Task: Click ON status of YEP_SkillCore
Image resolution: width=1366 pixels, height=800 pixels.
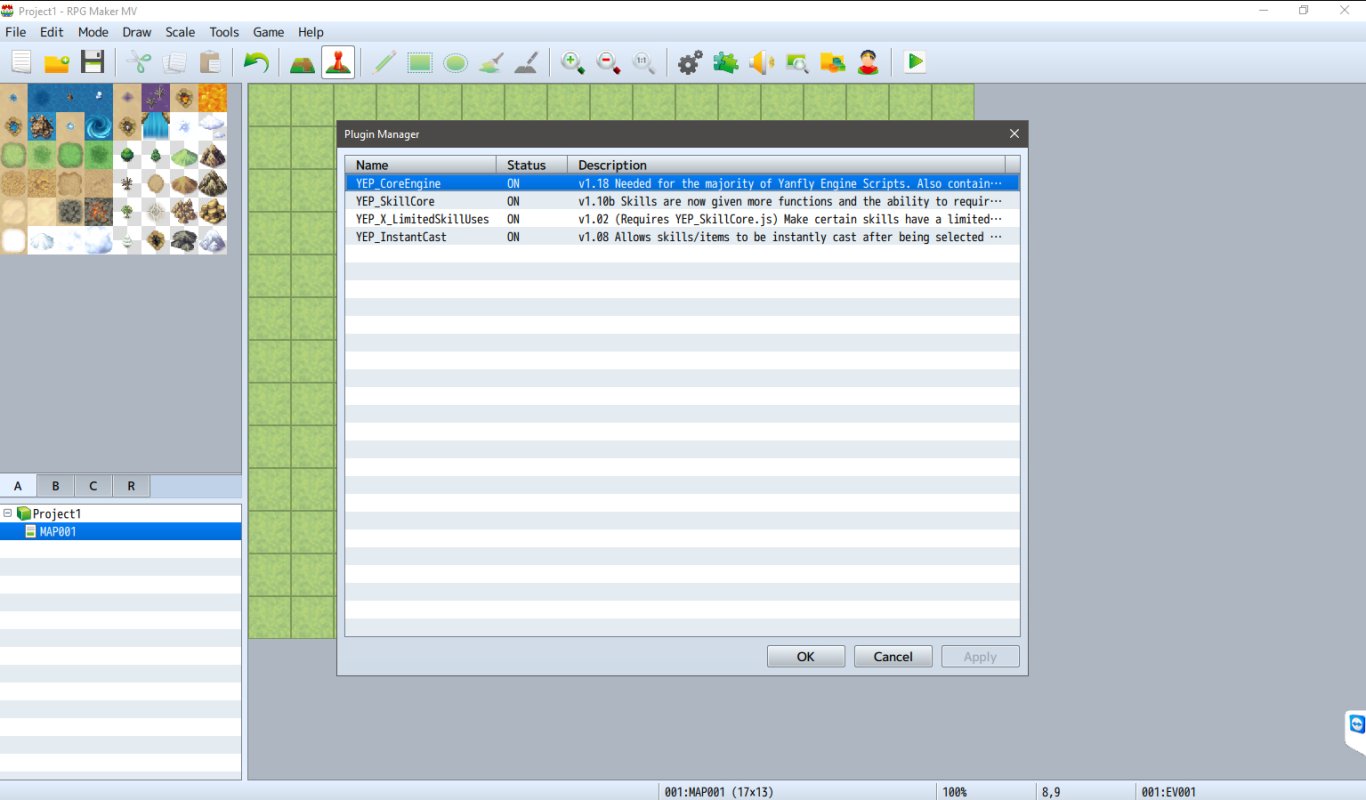Action: (x=513, y=201)
